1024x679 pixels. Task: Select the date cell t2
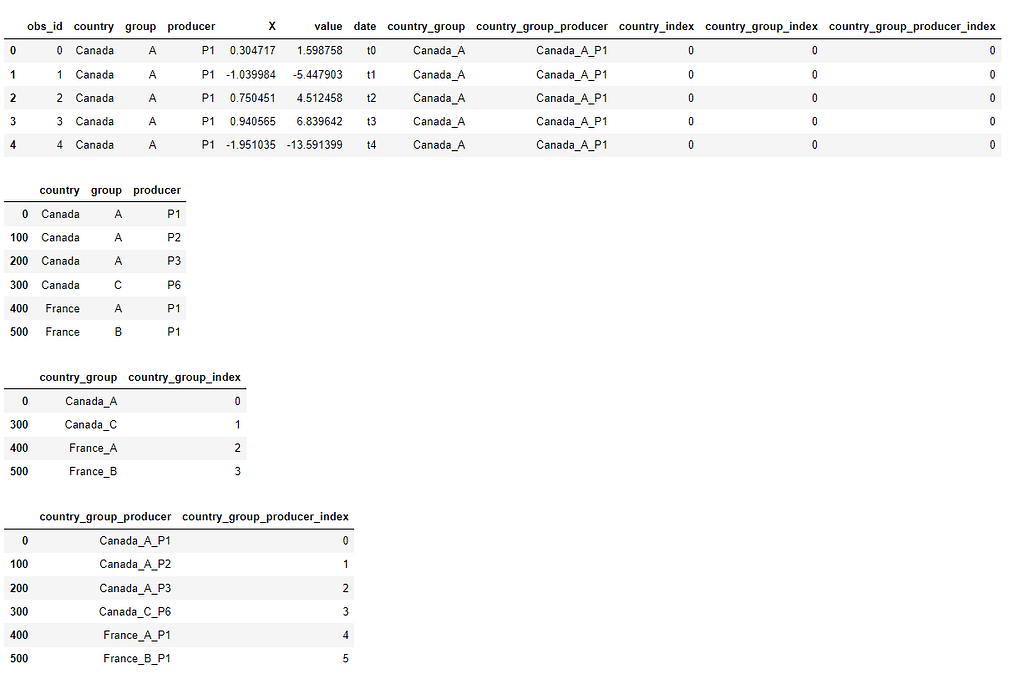click(x=370, y=97)
